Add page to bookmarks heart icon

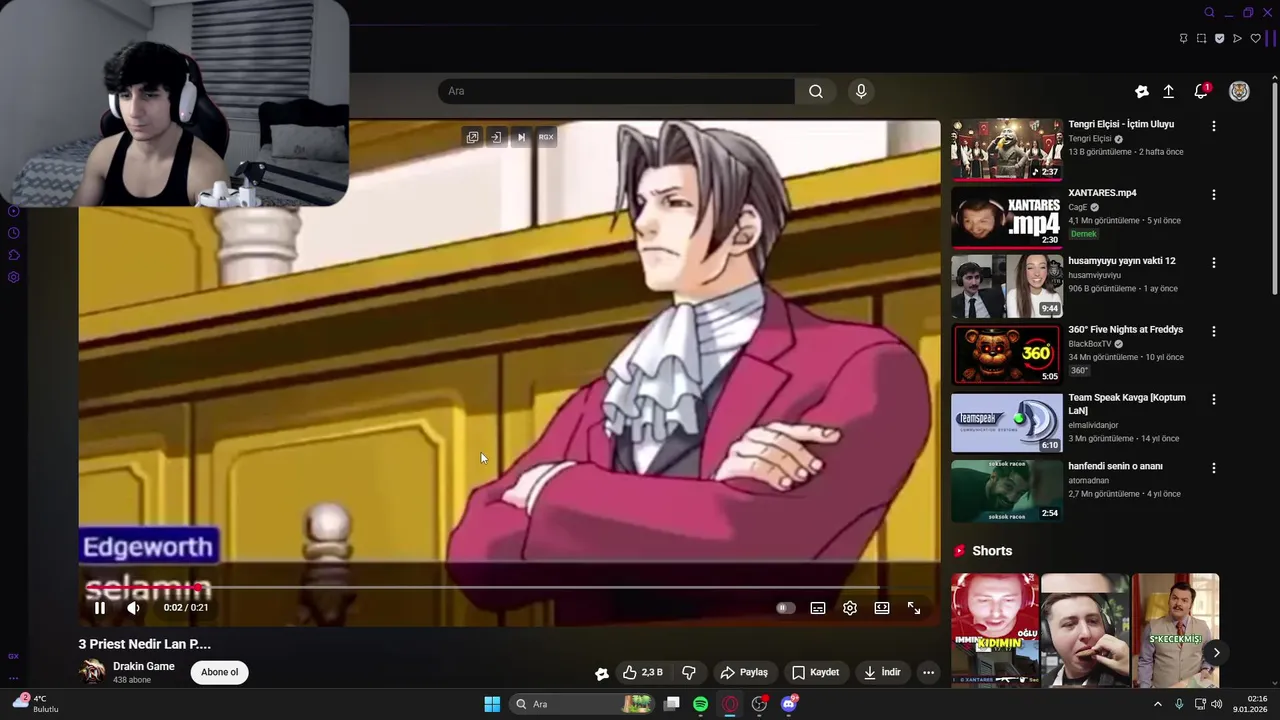pyautogui.click(x=1256, y=38)
